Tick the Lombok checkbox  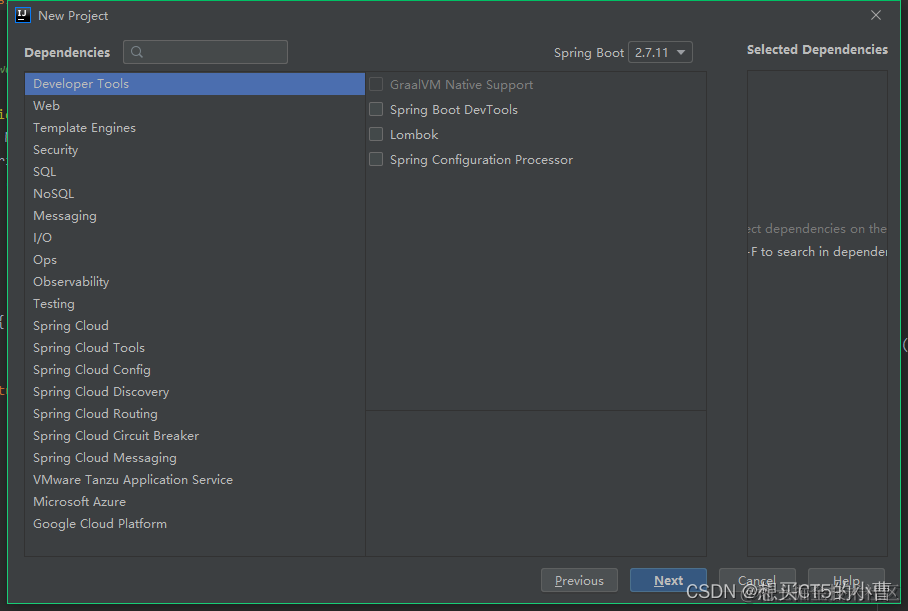pyautogui.click(x=376, y=134)
